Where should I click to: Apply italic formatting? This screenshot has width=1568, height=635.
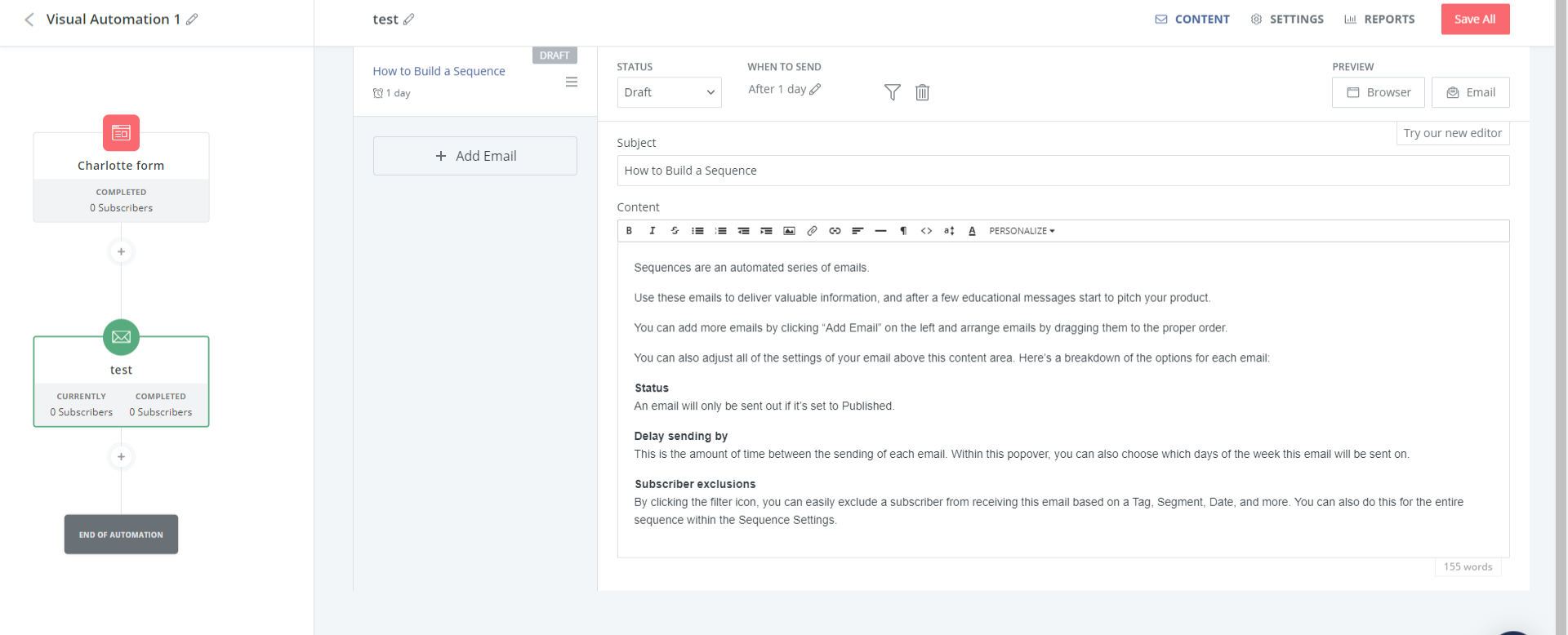(x=652, y=231)
